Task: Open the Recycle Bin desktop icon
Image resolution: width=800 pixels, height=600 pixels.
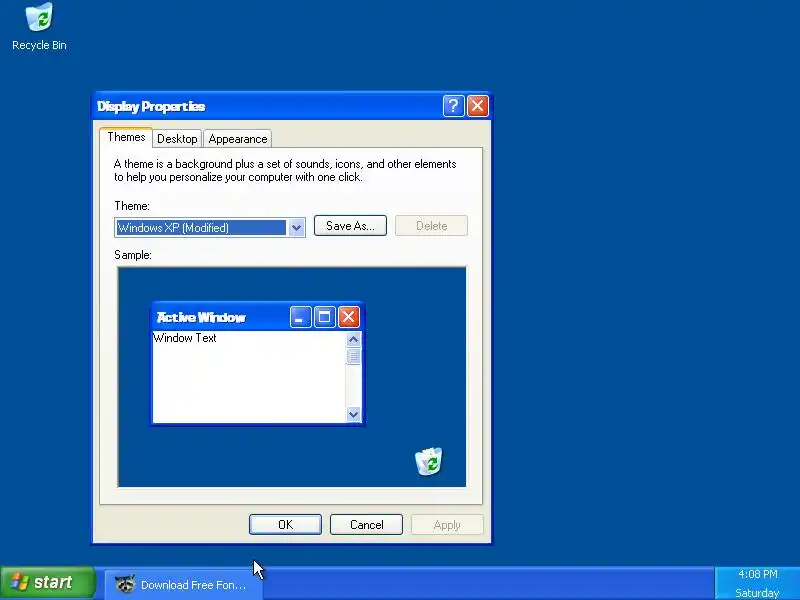Action: point(39,27)
